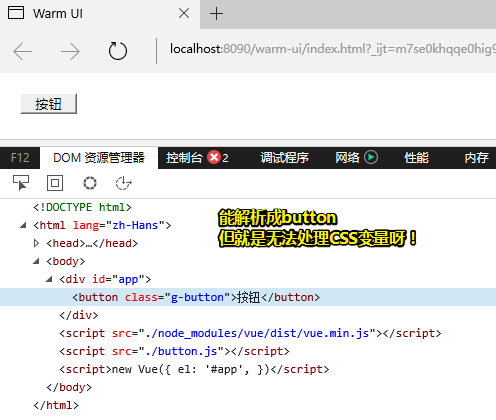Expand the head element node
This screenshot has height=420, width=496.
pos(36,243)
